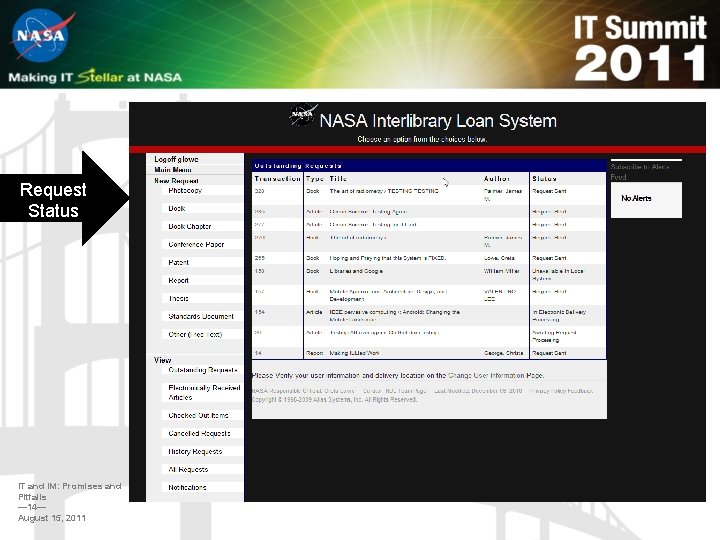Click author 'William Miller' cell
Image resolution: width=720 pixels, height=540 pixels.
pyautogui.click(x=501, y=271)
